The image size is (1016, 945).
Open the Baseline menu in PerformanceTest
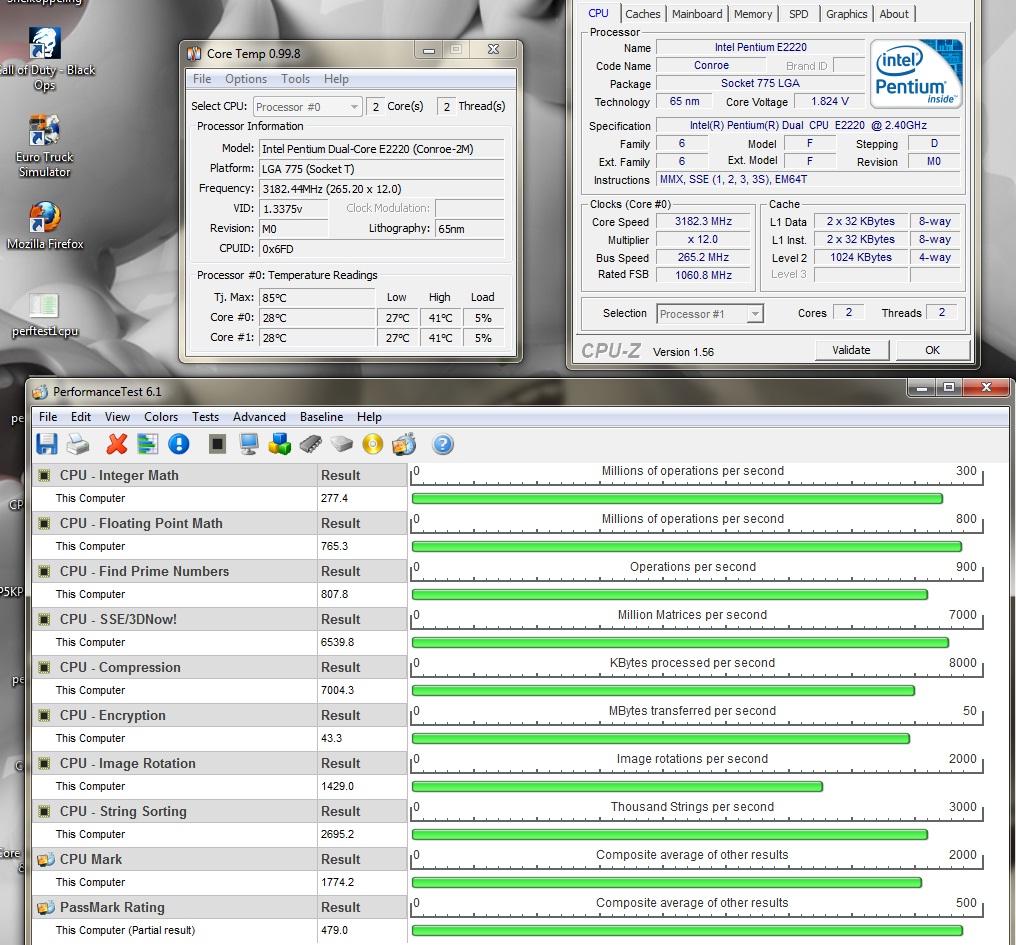coord(321,417)
